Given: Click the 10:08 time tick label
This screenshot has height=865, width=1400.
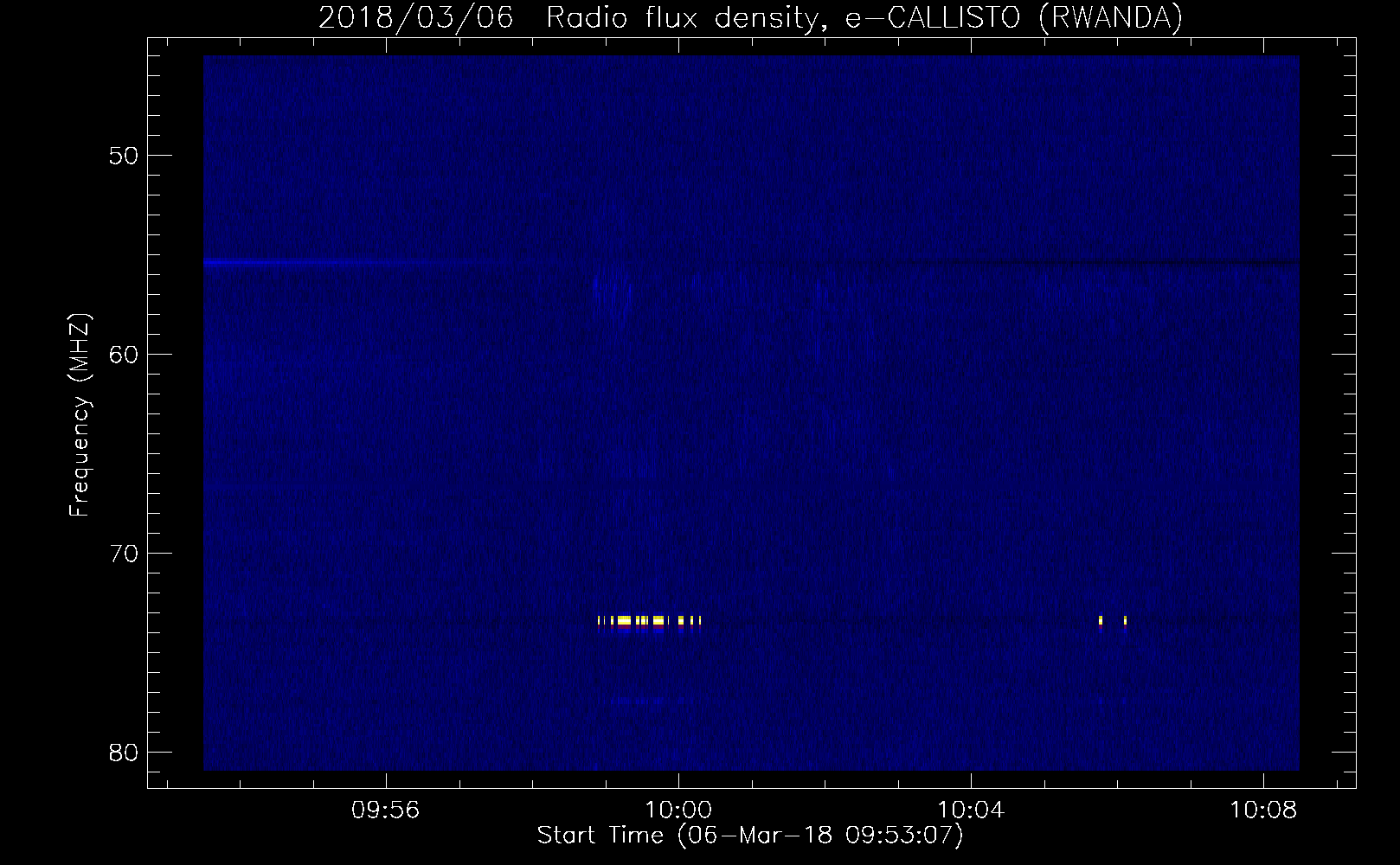Looking at the screenshot, I should (x=1263, y=811).
